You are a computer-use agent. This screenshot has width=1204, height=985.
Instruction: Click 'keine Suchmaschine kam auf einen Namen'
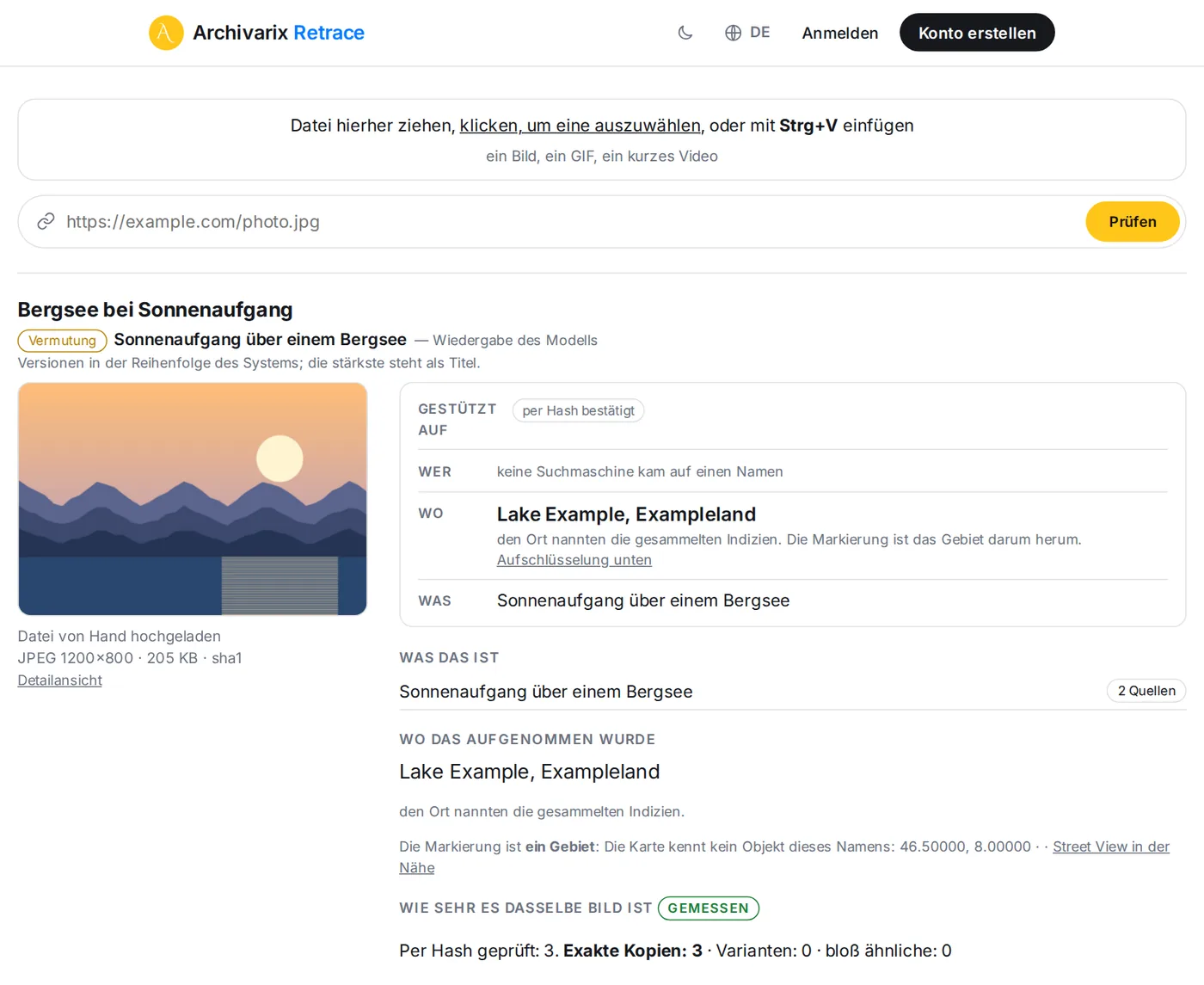coord(640,471)
